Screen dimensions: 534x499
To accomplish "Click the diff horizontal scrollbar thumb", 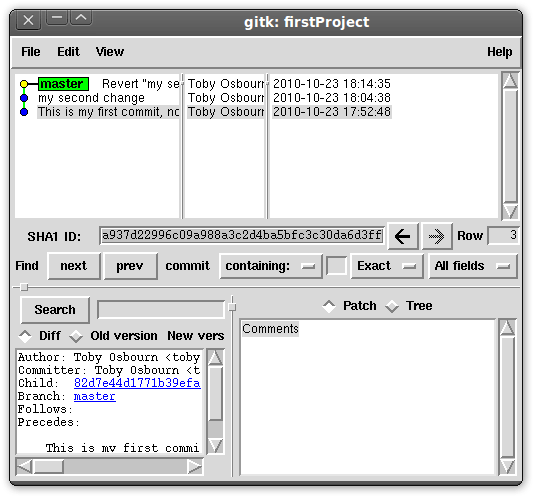I will tap(49, 467).
